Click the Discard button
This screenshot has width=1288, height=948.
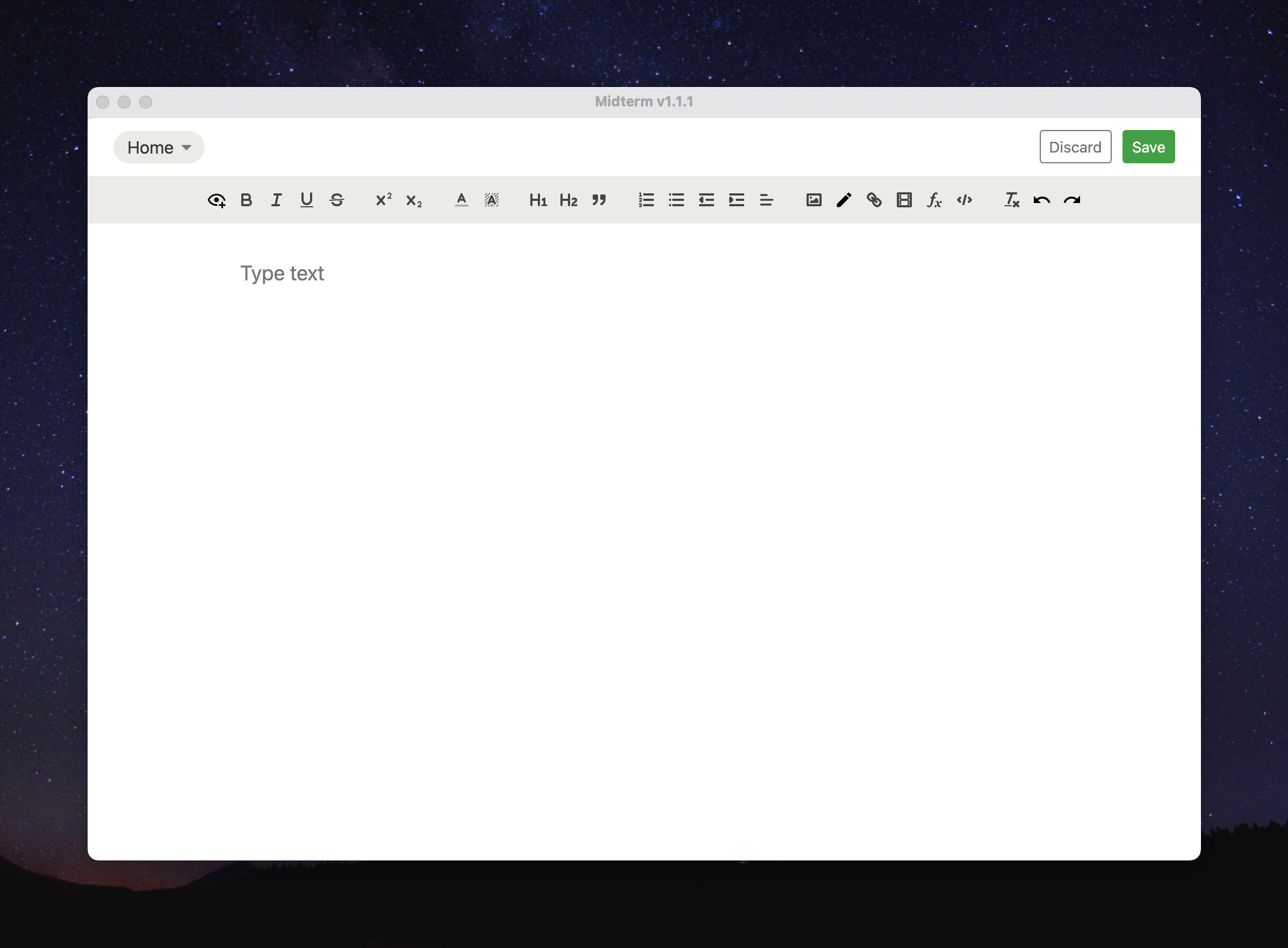1075,147
